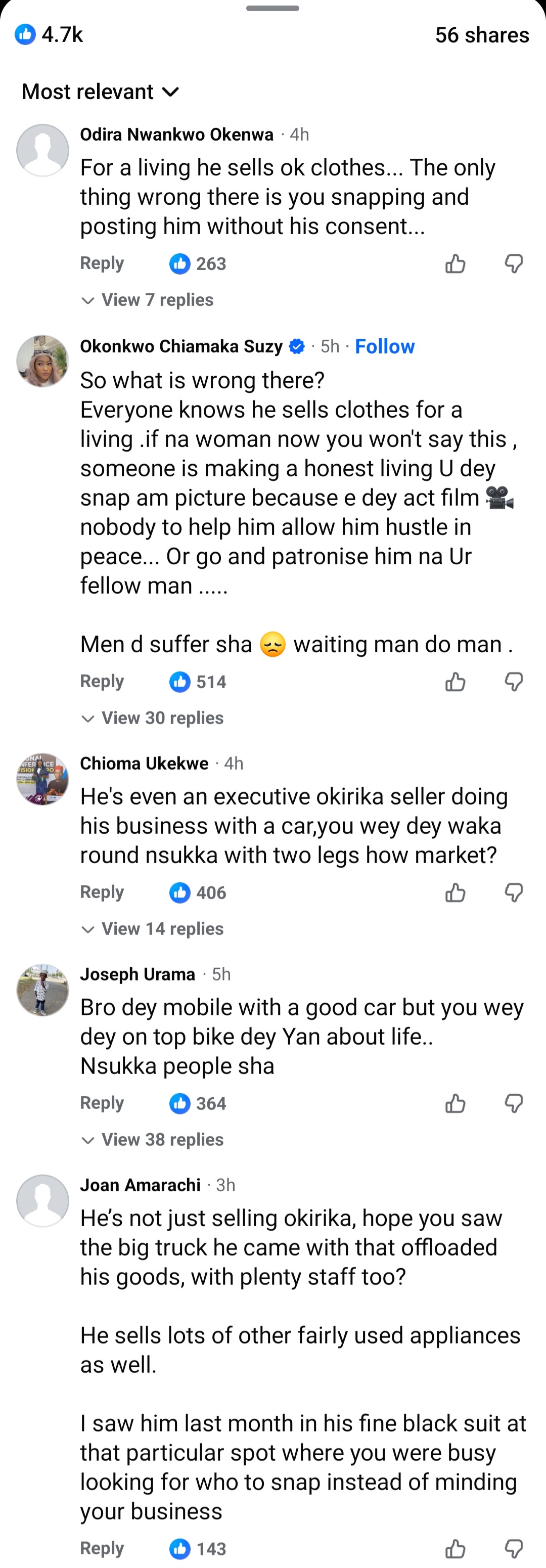Screen dimensions: 546x1568
Task: Click the thumbs down icon on Joseph Urama's comment
Action: tap(513, 1103)
